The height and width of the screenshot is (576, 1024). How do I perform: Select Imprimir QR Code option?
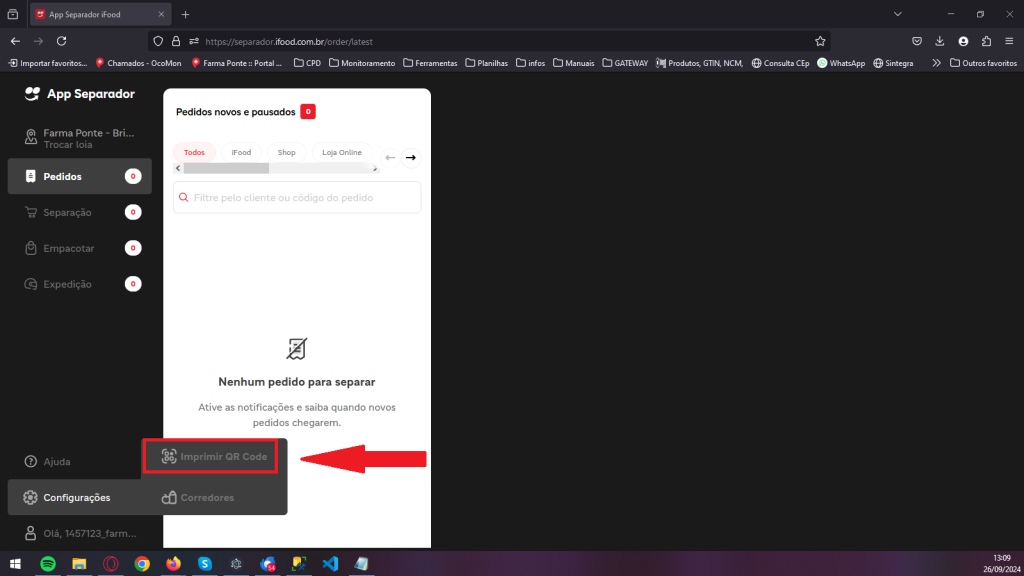214,456
